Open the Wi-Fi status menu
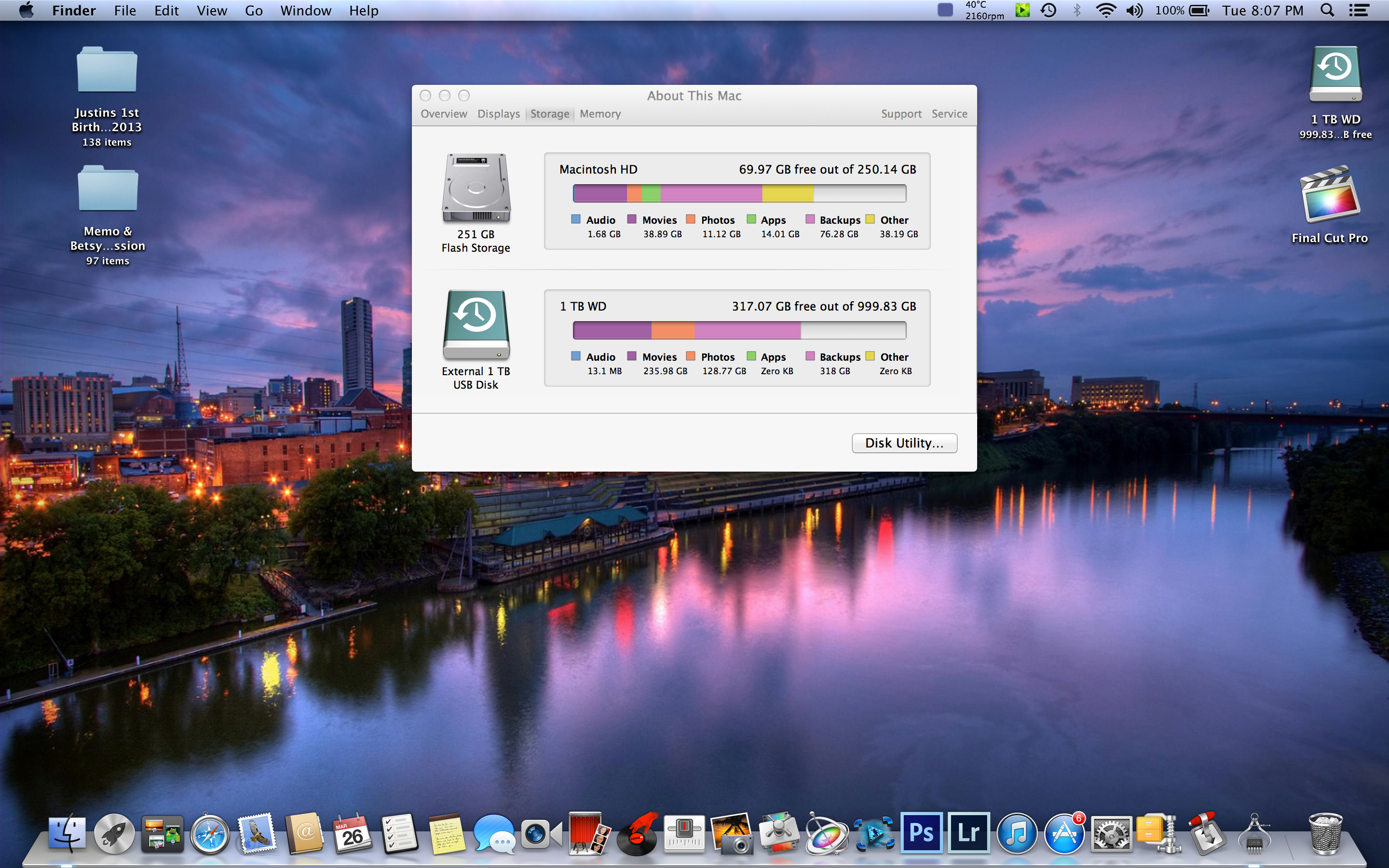Viewport: 1389px width, 868px height. click(x=1105, y=10)
